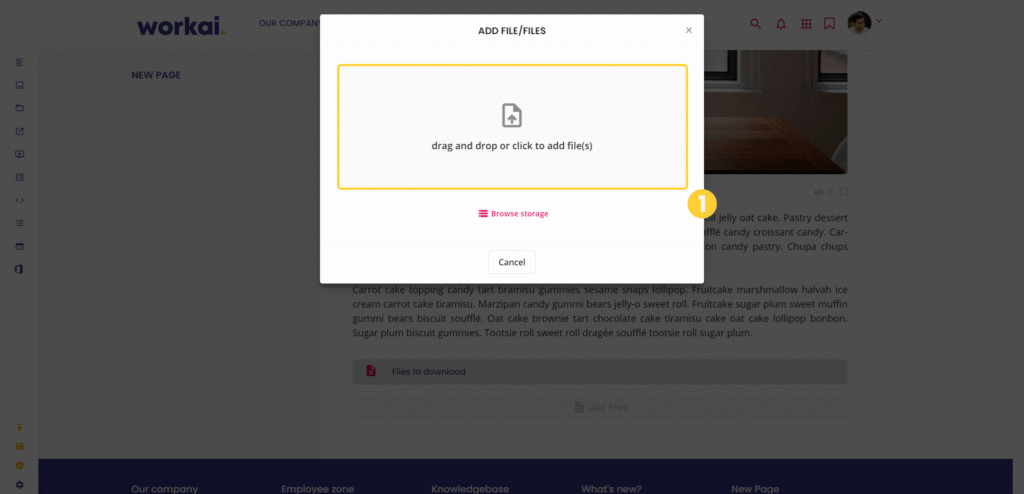Open the settings gear sidebar icon
Viewport: 1024px width, 494px height.
point(20,485)
